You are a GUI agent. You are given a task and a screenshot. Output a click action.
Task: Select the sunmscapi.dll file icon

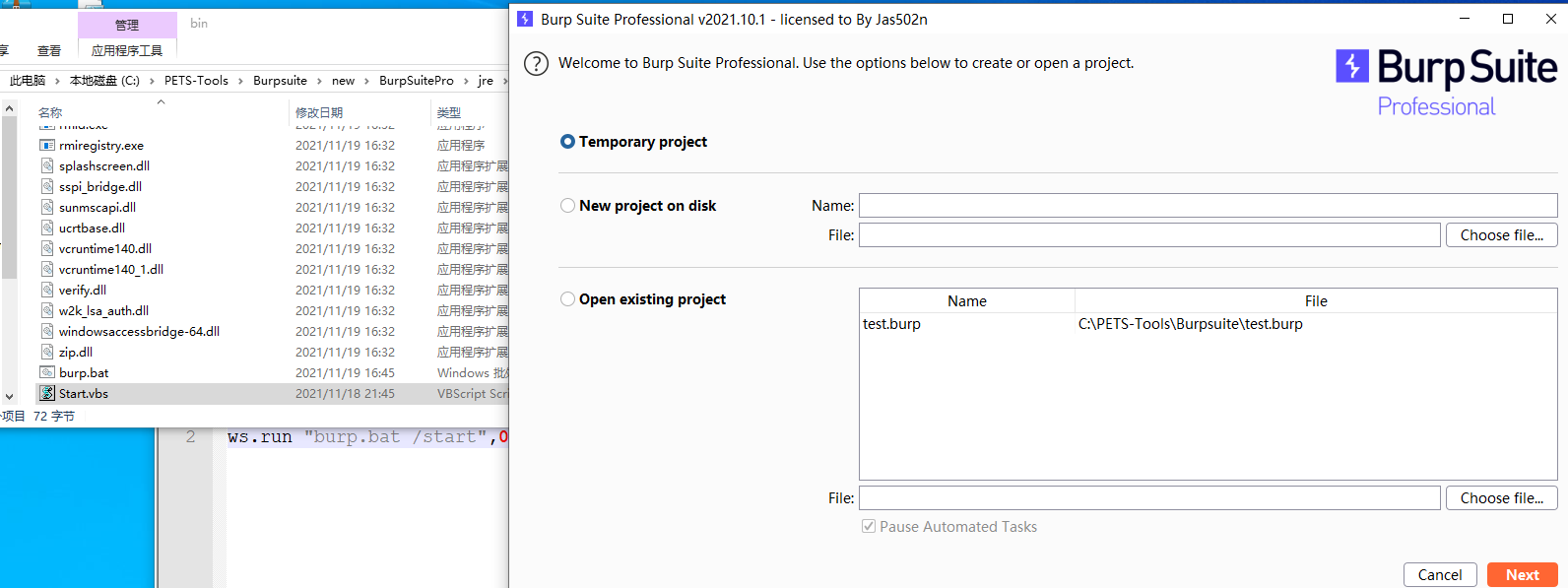47,208
